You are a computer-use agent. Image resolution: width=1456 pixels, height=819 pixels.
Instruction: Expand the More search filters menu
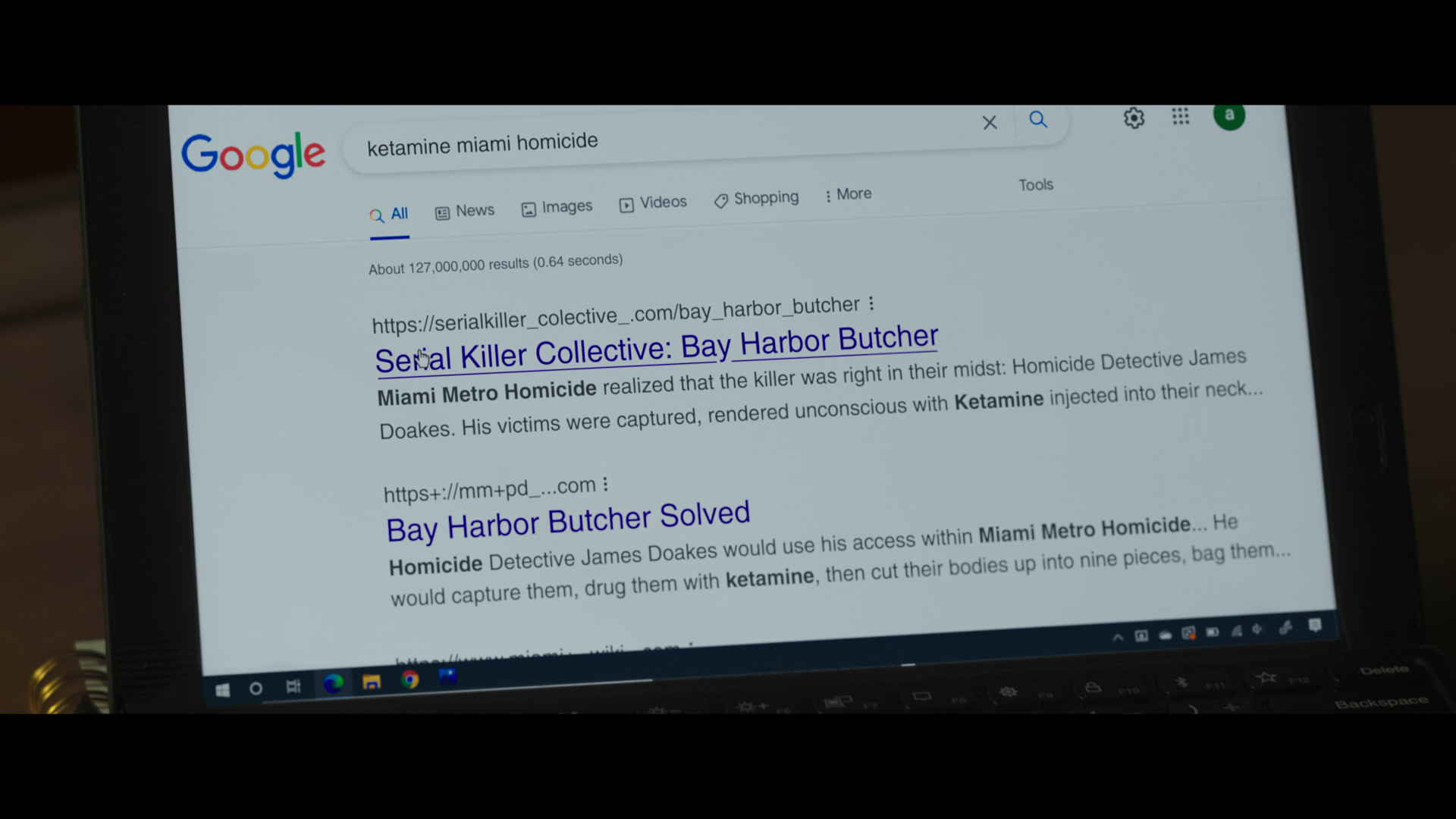click(x=848, y=195)
